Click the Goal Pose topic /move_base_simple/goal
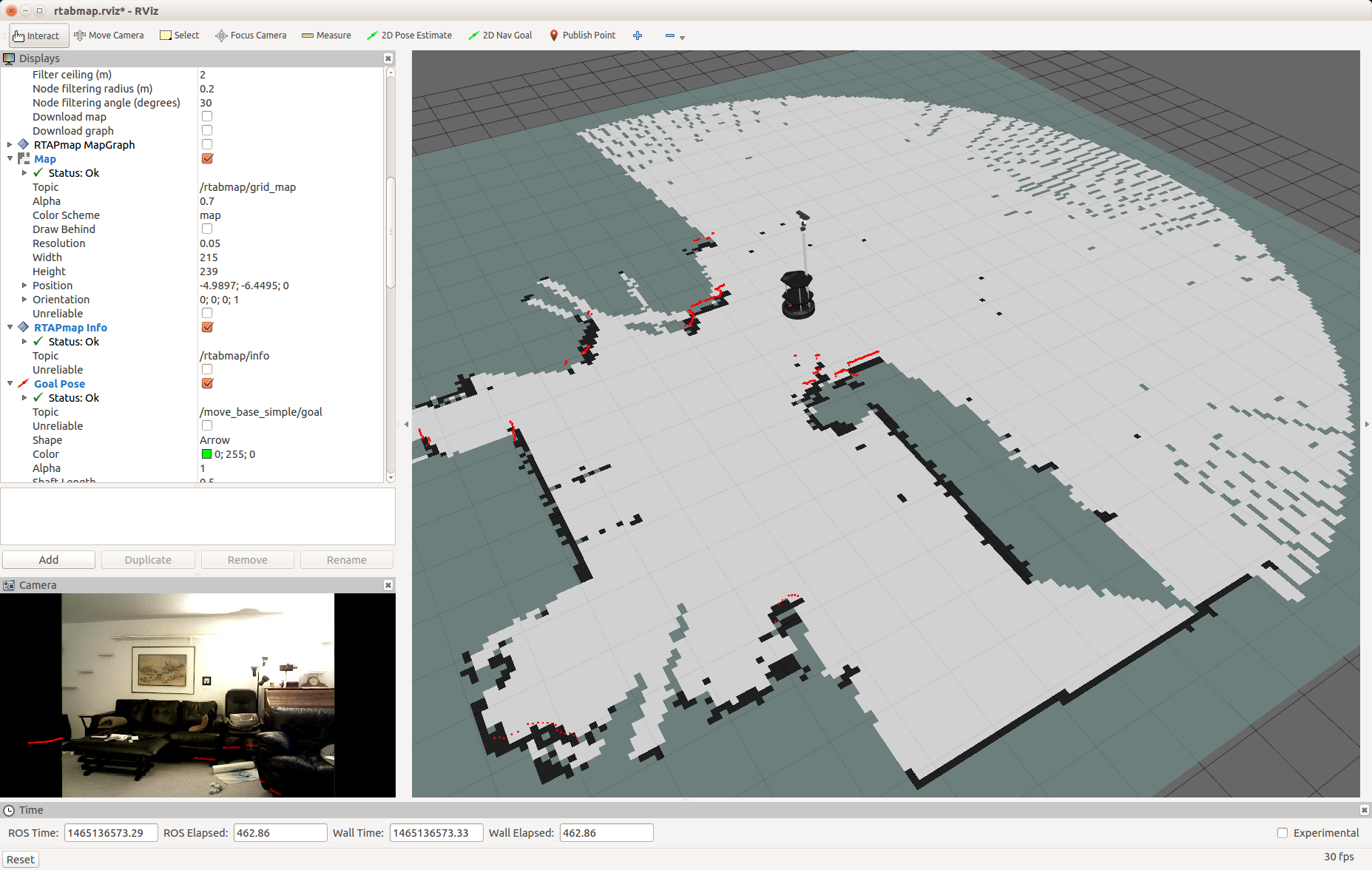Image resolution: width=1372 pixels, height=870 pixels. click(x=261, y=412)
